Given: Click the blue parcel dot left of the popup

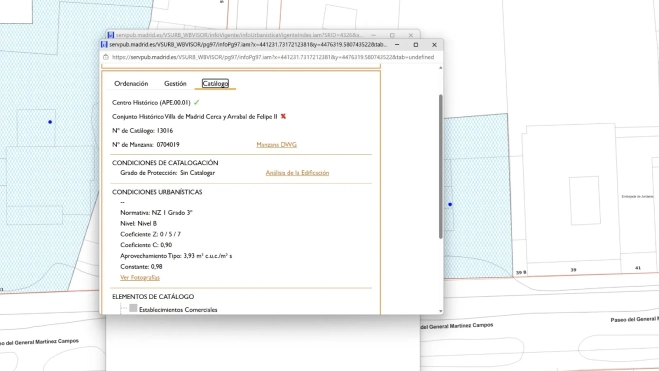Looking at the screenshot, I should pos(50,122).
